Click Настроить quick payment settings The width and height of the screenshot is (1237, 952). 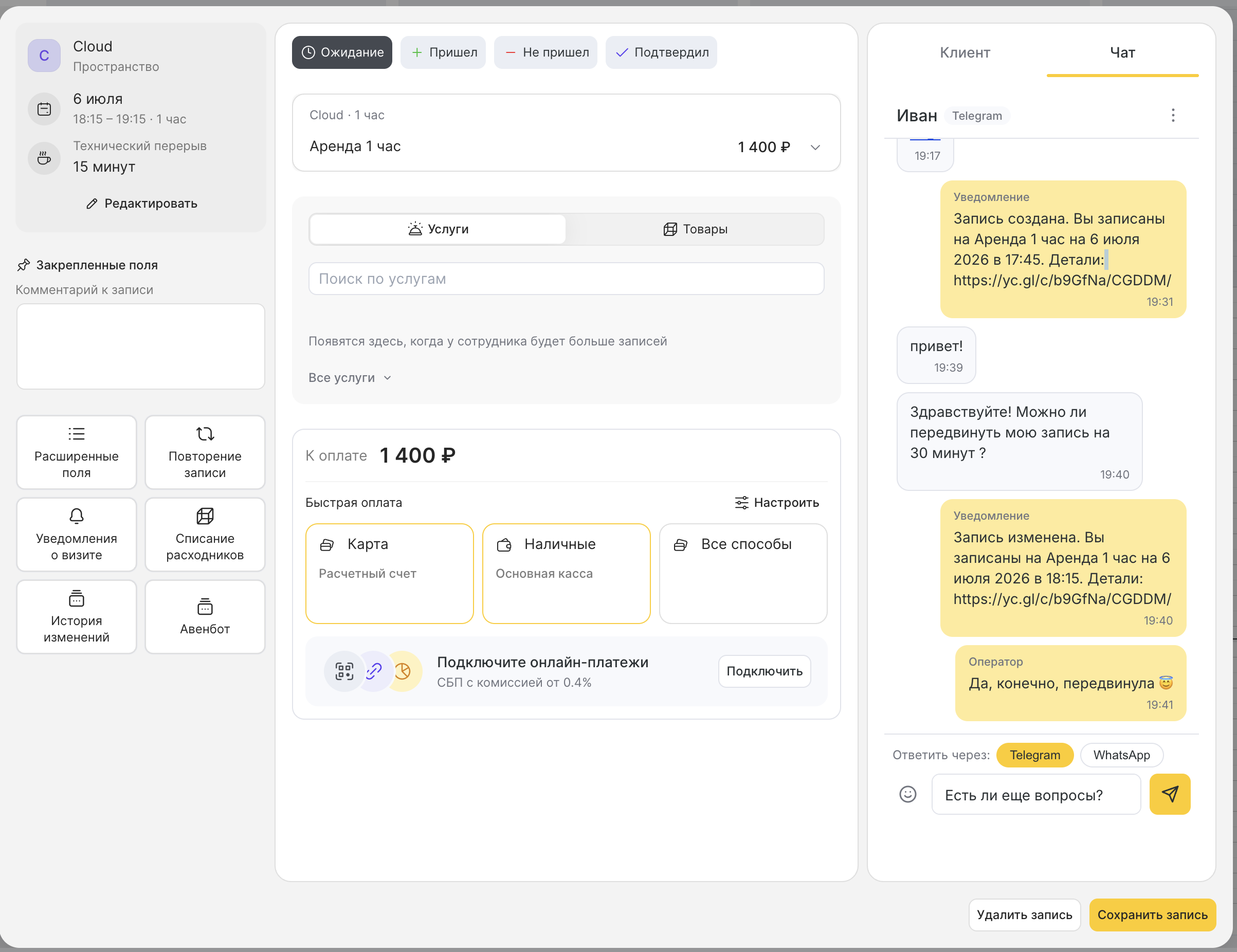point(776,503)
